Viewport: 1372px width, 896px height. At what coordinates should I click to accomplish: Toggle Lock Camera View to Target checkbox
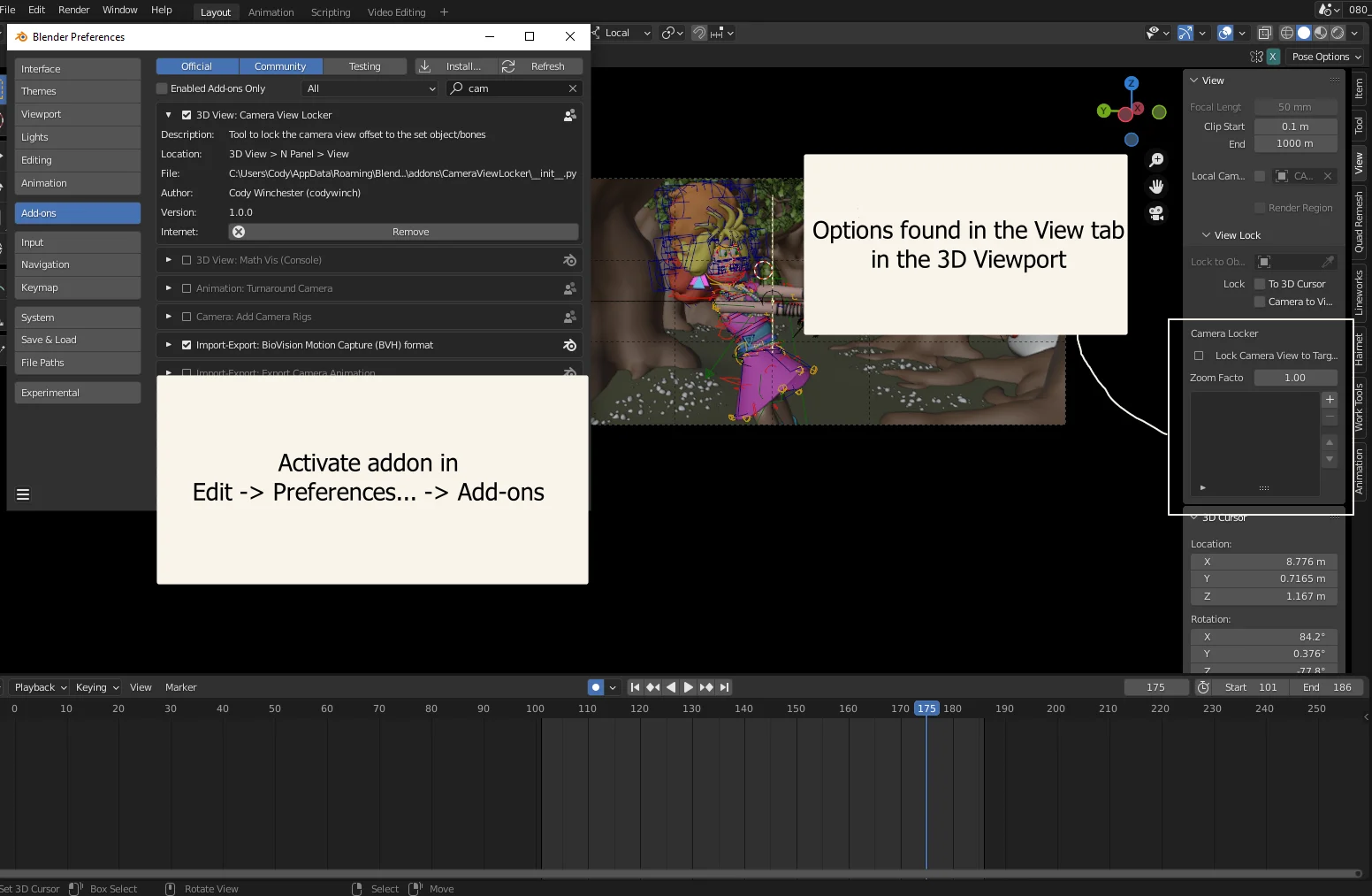(x=1199, y=356)
